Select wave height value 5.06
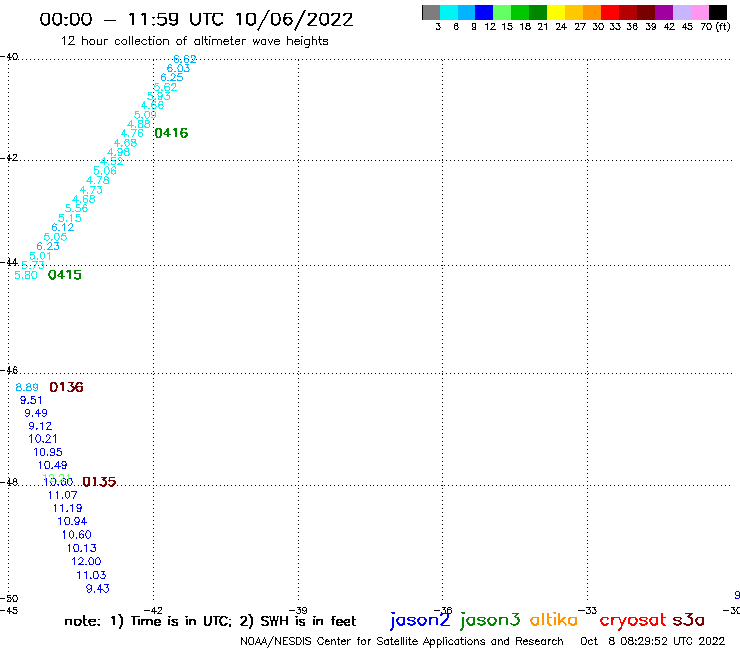 pos(105,170)
